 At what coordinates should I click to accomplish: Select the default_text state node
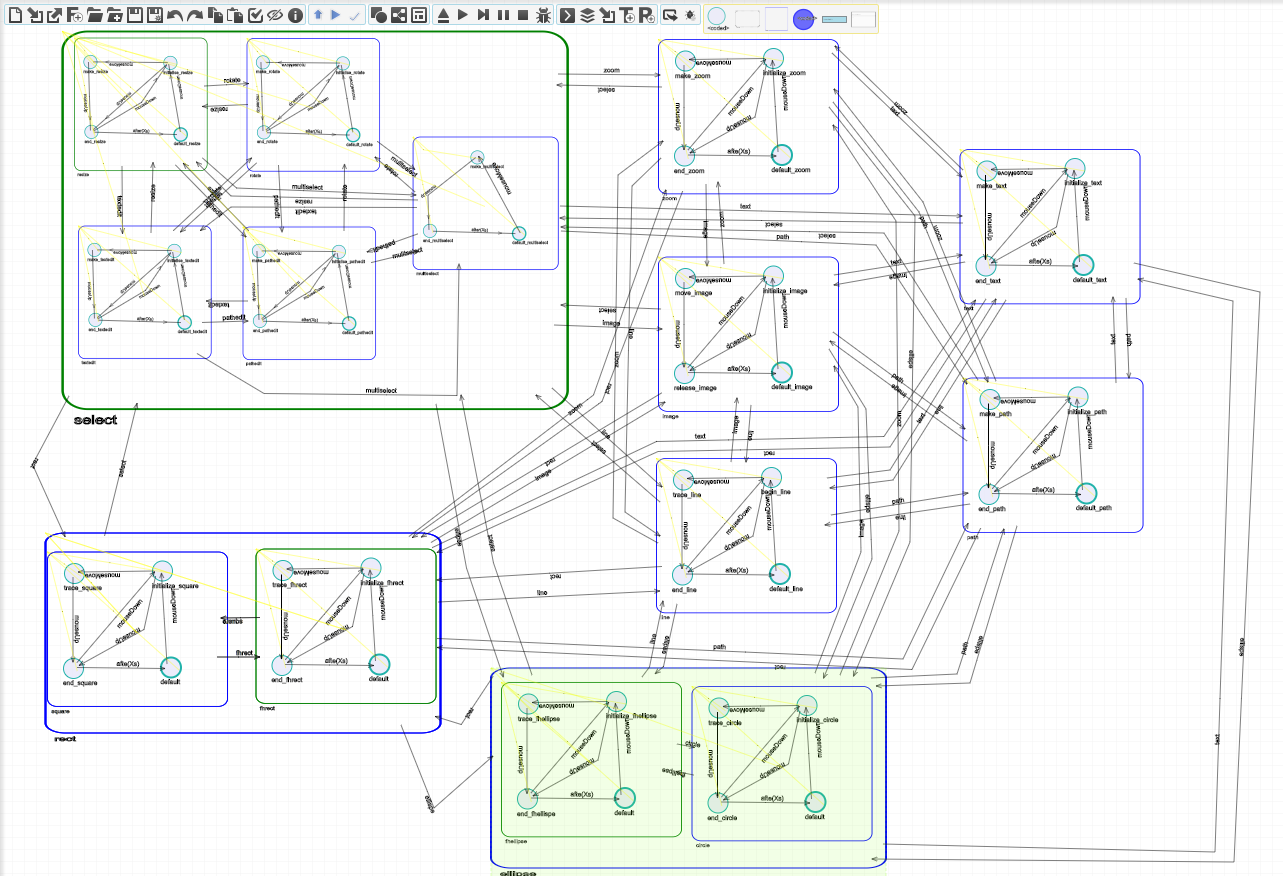(1083, 265)
